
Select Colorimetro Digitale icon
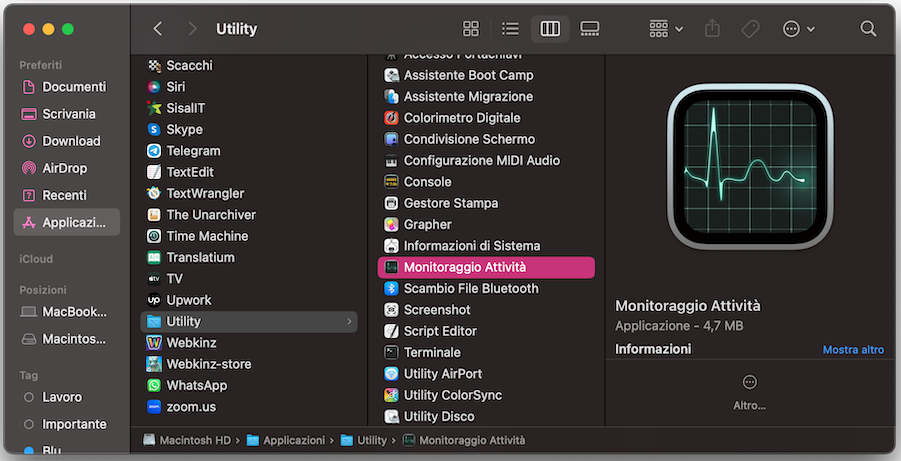click(391, 118)
